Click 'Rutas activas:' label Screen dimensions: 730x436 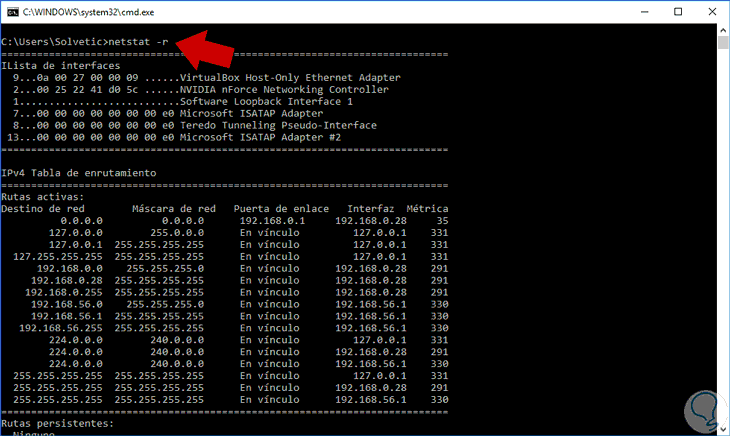(43, 197)
